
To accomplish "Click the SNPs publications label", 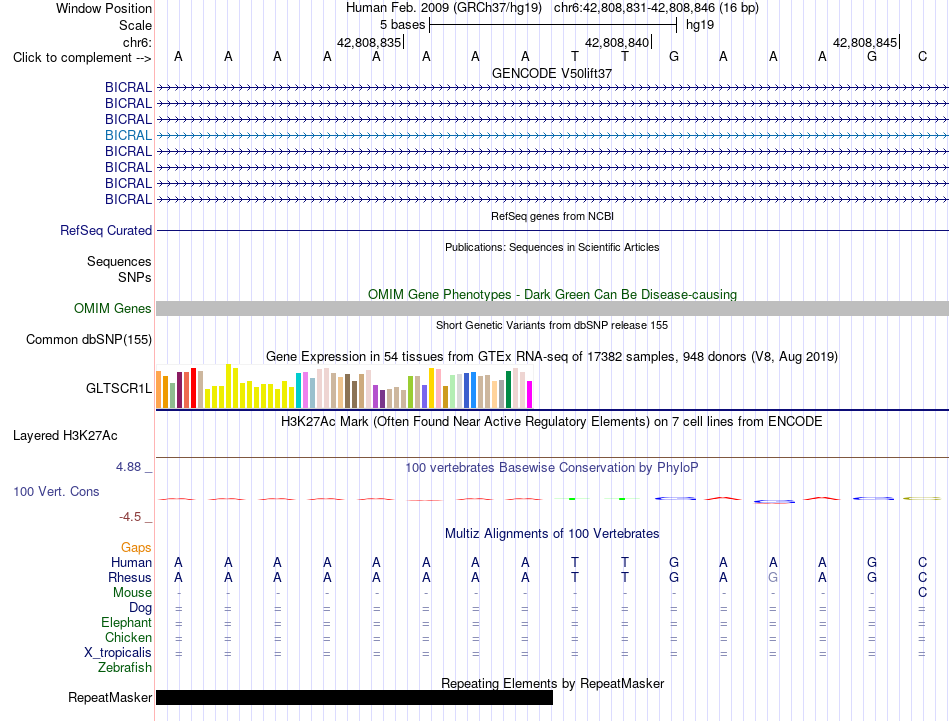I will click(x=135, y=277).
